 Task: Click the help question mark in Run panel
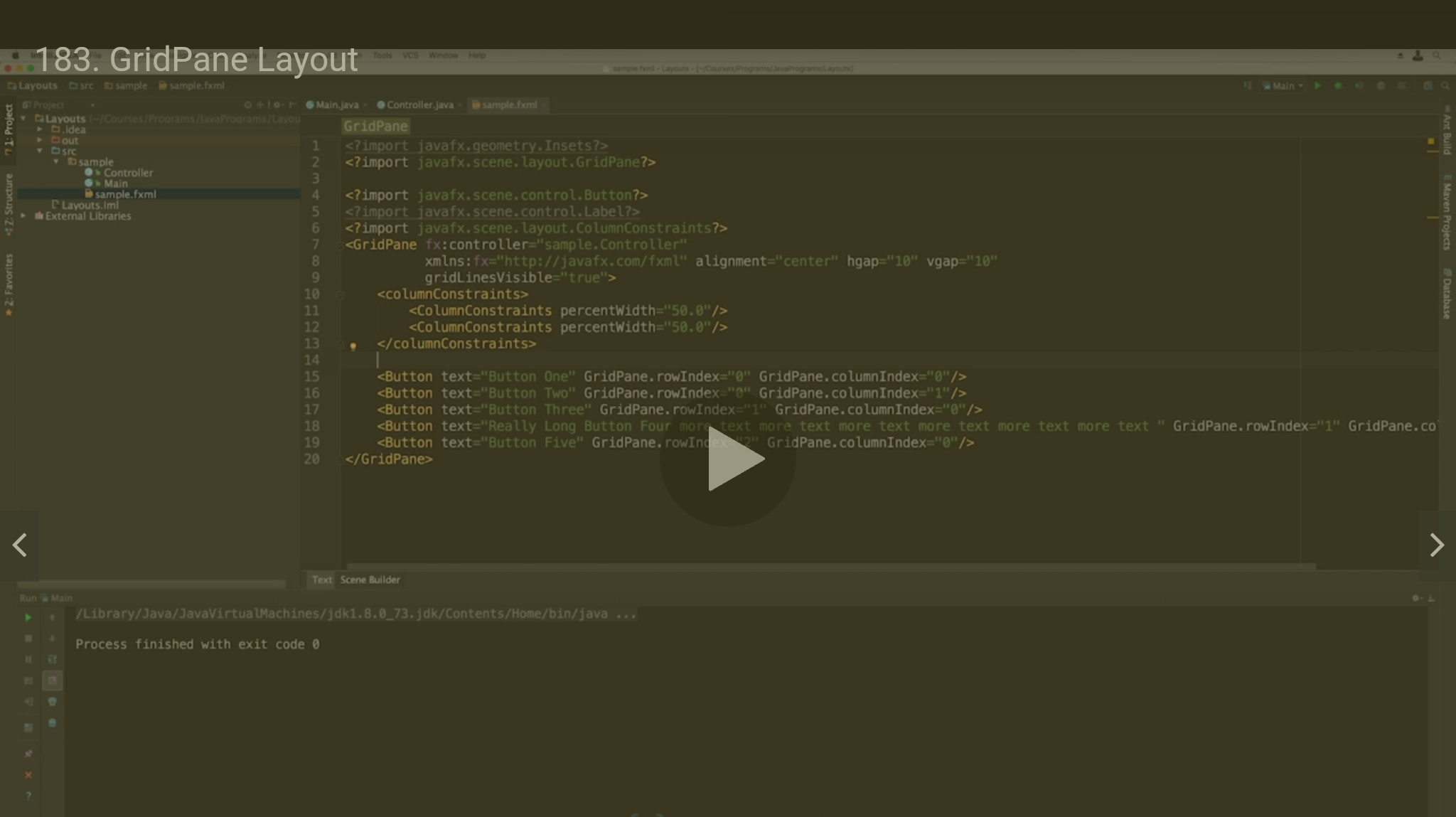coord(28,796)
